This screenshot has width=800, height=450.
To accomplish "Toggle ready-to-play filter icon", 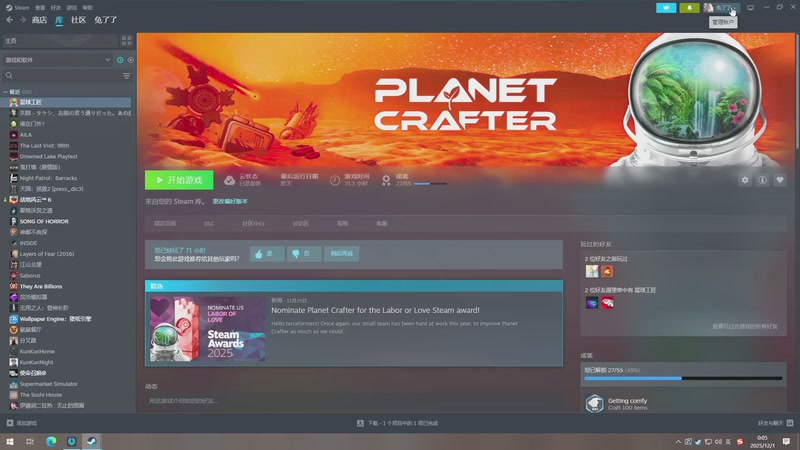I will point(131,60).
